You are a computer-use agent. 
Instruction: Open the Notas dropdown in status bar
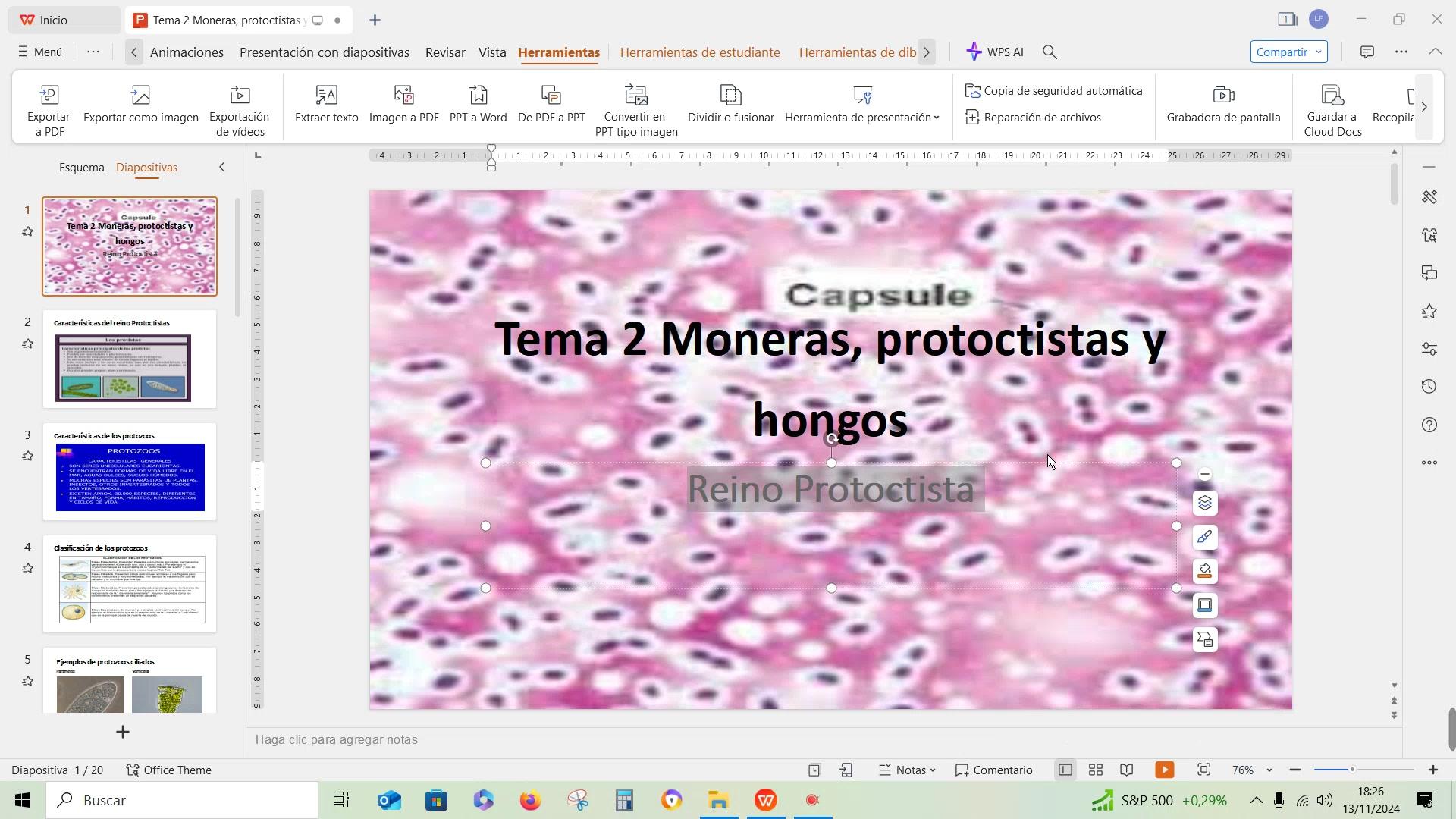point(908,770)
